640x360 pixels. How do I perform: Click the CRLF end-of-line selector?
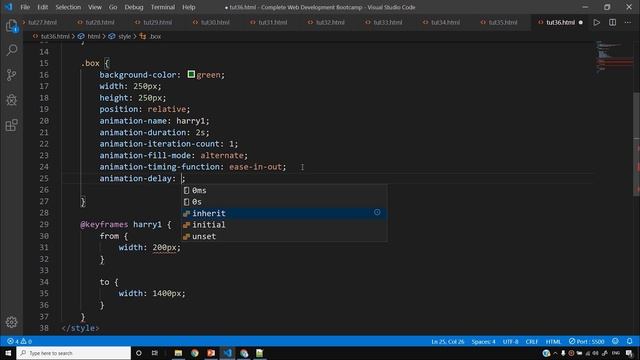tap(531, 341)
